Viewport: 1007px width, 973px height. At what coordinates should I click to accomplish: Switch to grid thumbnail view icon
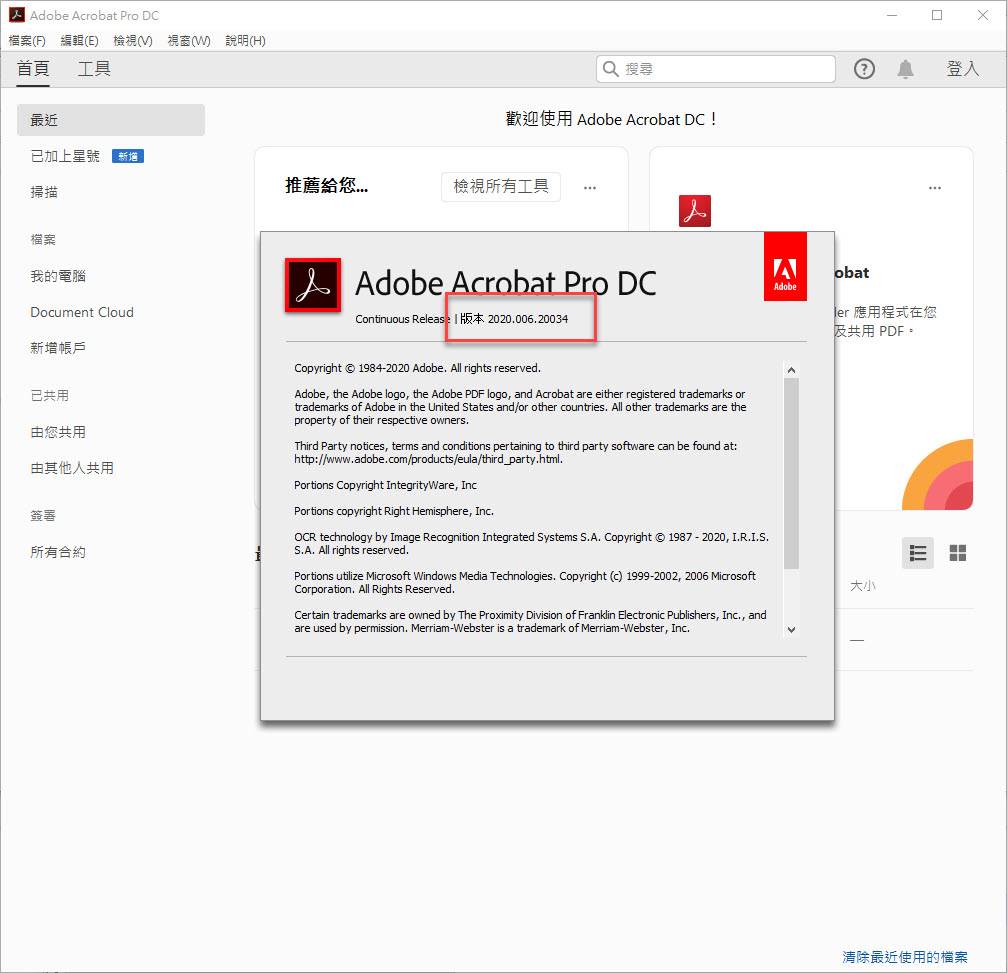(958, 553)
